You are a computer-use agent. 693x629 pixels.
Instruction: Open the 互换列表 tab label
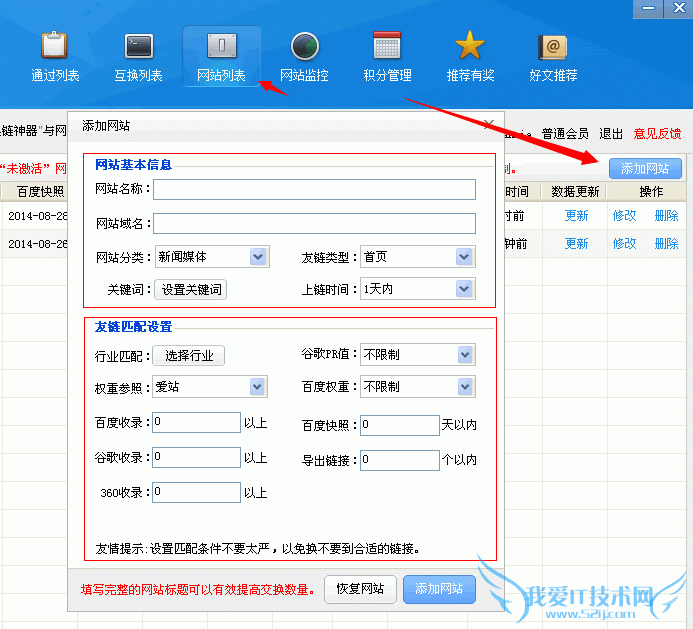pyautogui.click(x=138, y=75)
